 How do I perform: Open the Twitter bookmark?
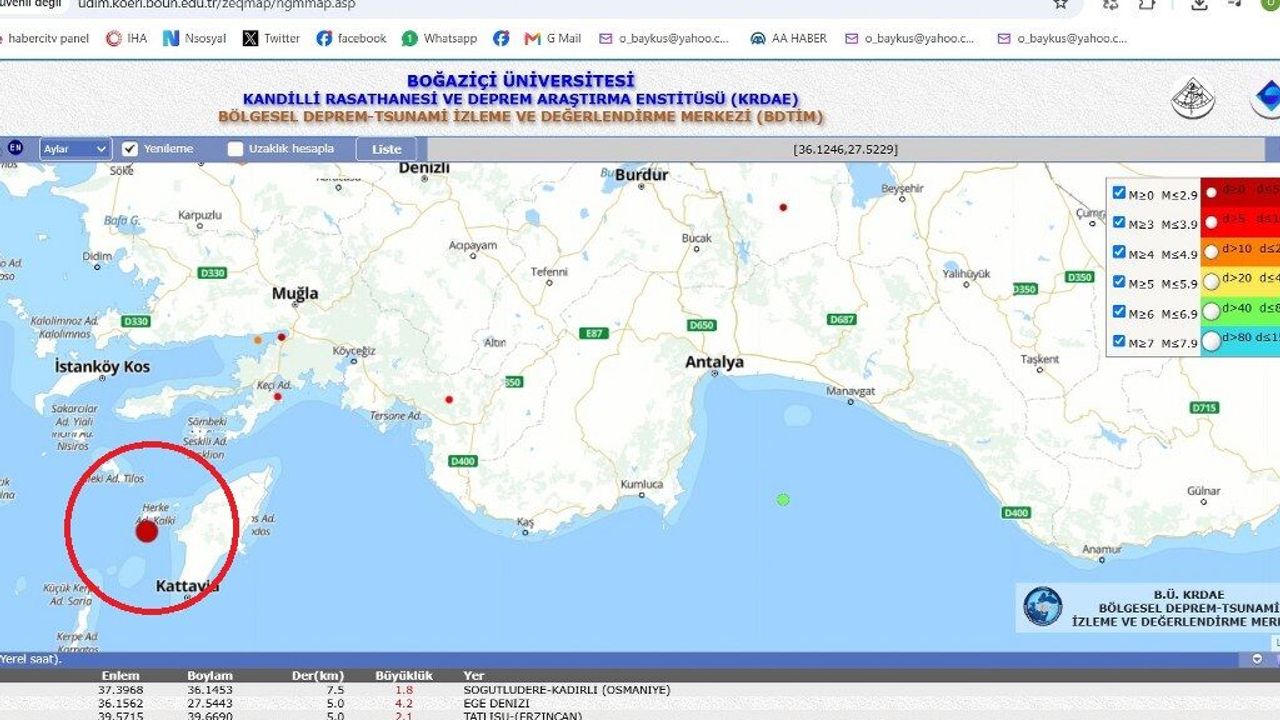click(271, 39)
